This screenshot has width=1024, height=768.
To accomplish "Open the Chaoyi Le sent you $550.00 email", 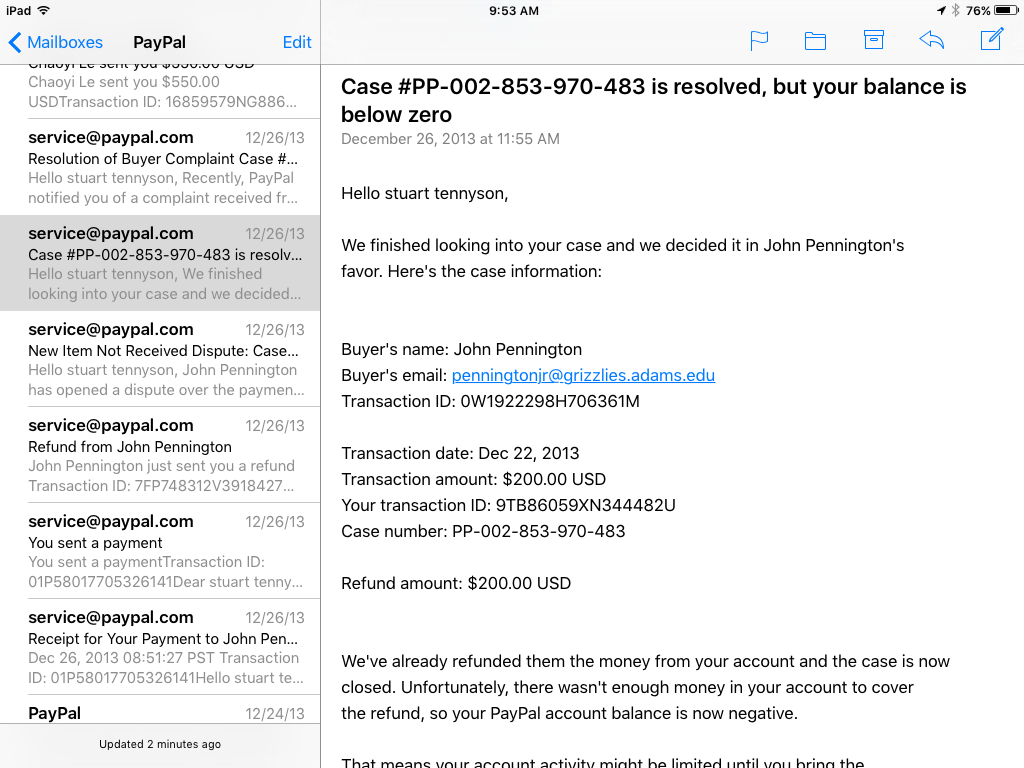I will coord(160,91).
